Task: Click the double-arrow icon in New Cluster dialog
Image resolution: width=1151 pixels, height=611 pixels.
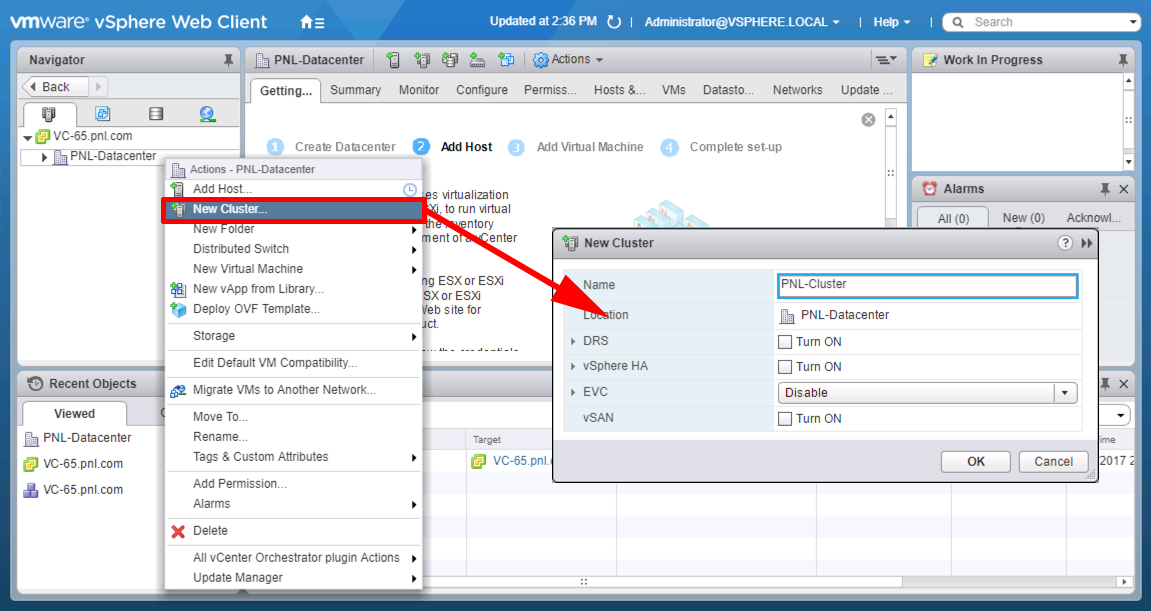Action: [1087, 243]
